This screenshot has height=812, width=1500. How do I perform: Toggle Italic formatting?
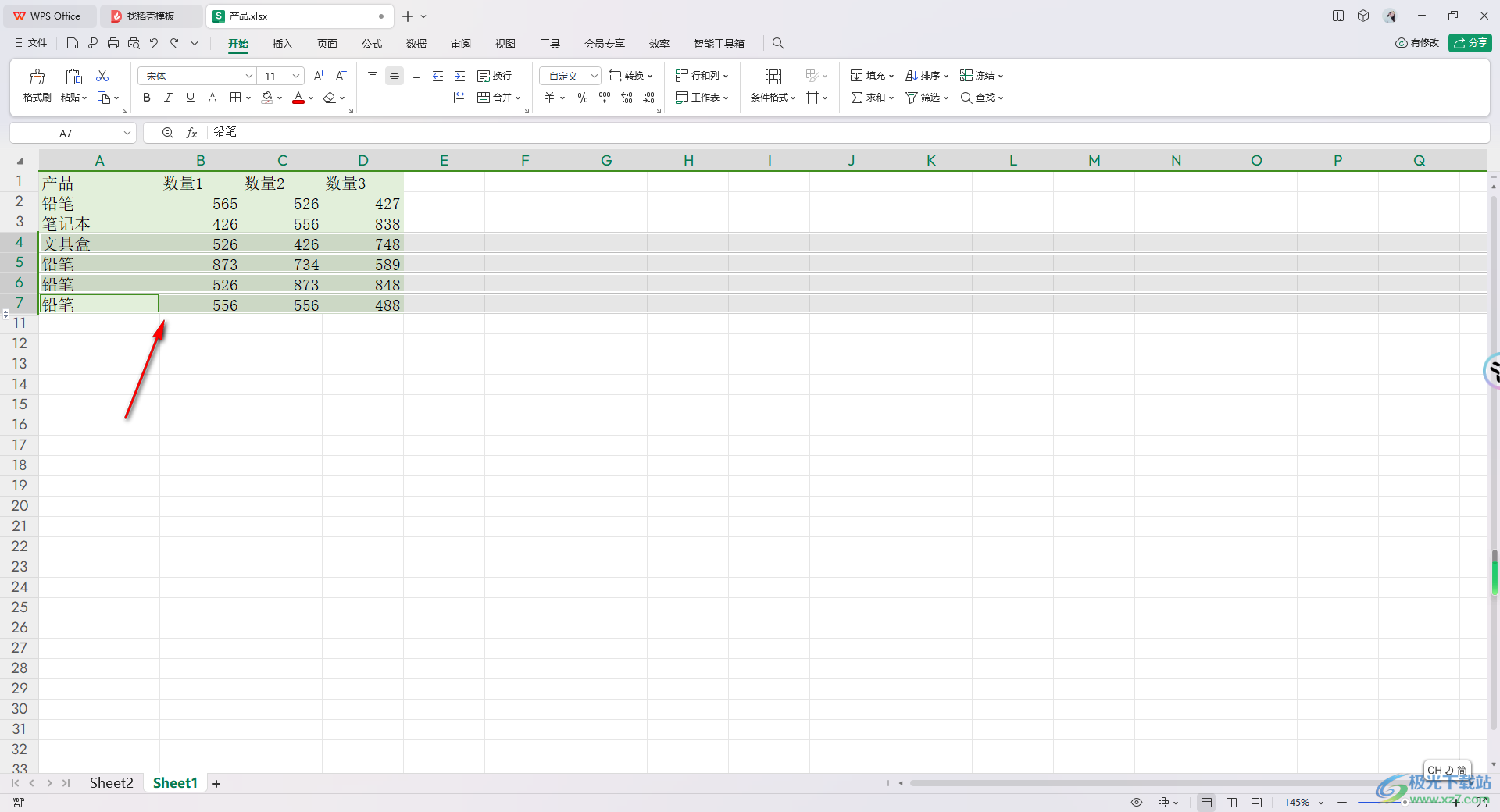coord(168,98)
